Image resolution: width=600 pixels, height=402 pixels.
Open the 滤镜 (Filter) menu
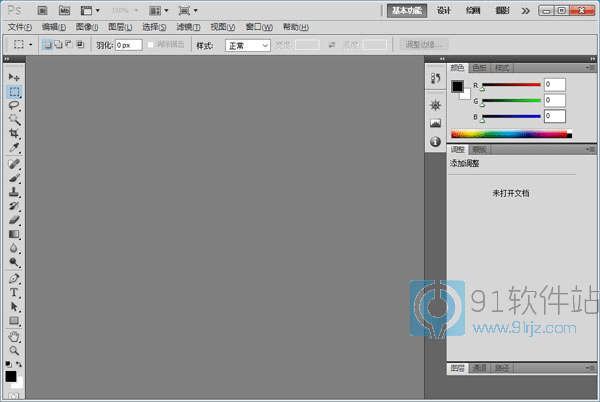click(186, 27)
